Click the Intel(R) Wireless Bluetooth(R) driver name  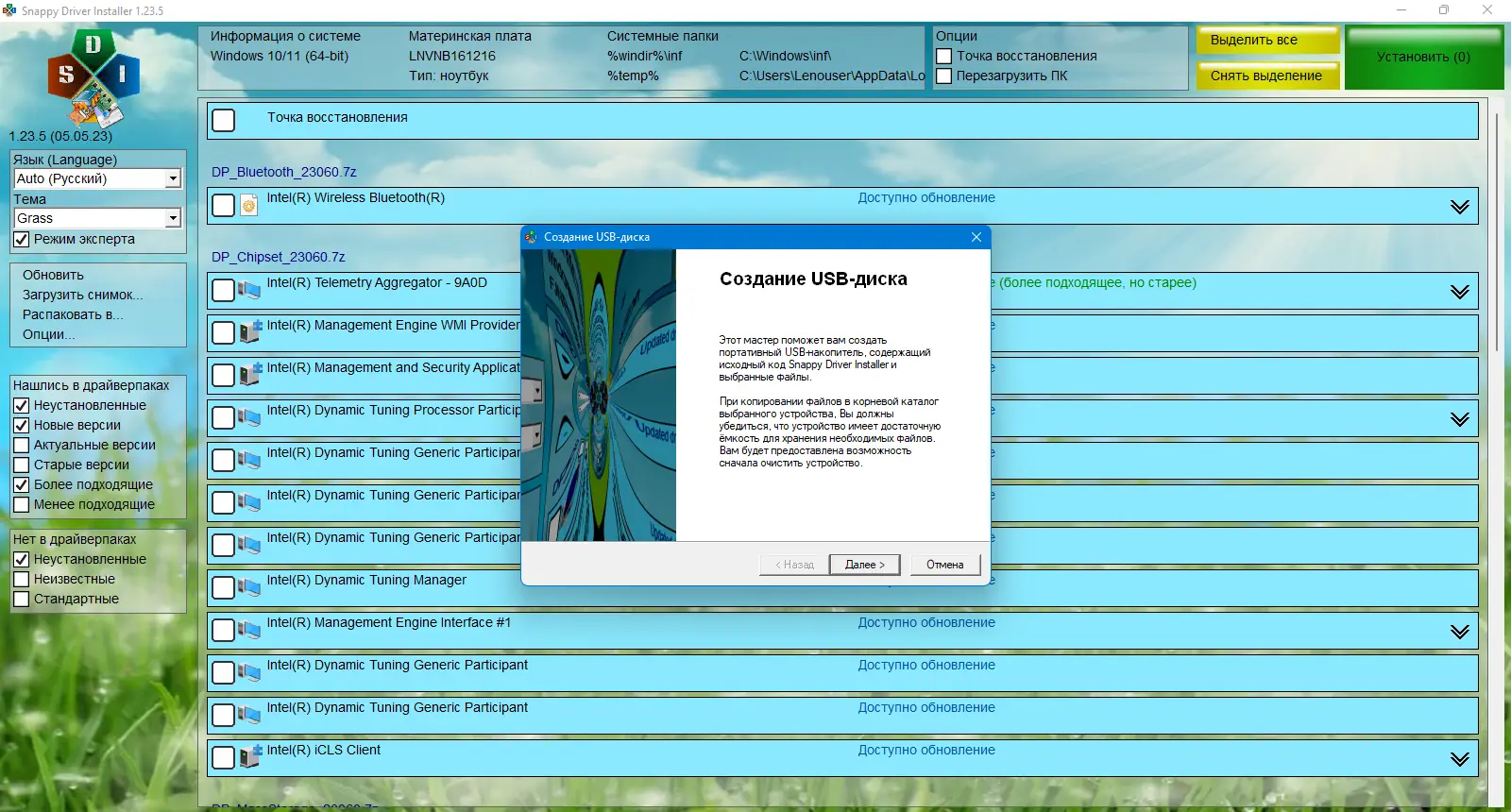click(355, 197)
